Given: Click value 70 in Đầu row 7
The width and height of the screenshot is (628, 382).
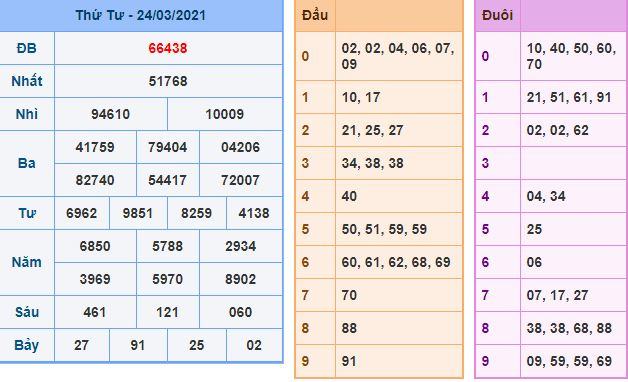Looking at the screenshot, I should 350,295.
